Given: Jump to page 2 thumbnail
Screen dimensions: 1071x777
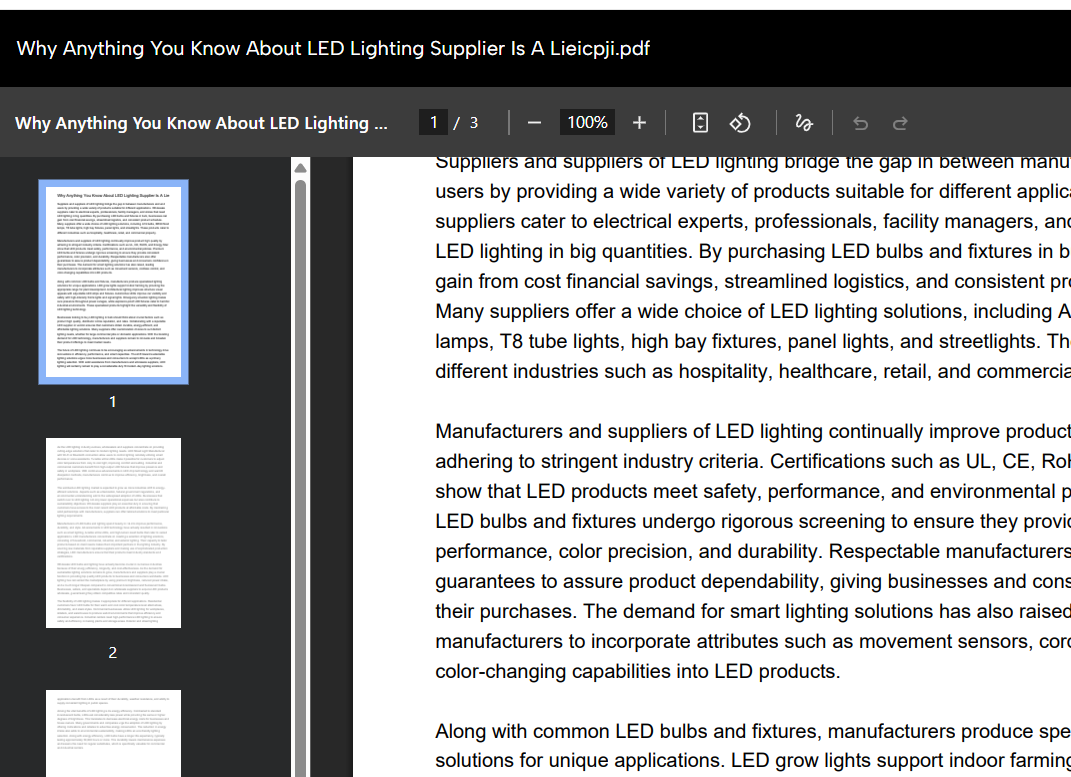Looking at the screenshot, I should pyautogui.click(x=112, y=532).
